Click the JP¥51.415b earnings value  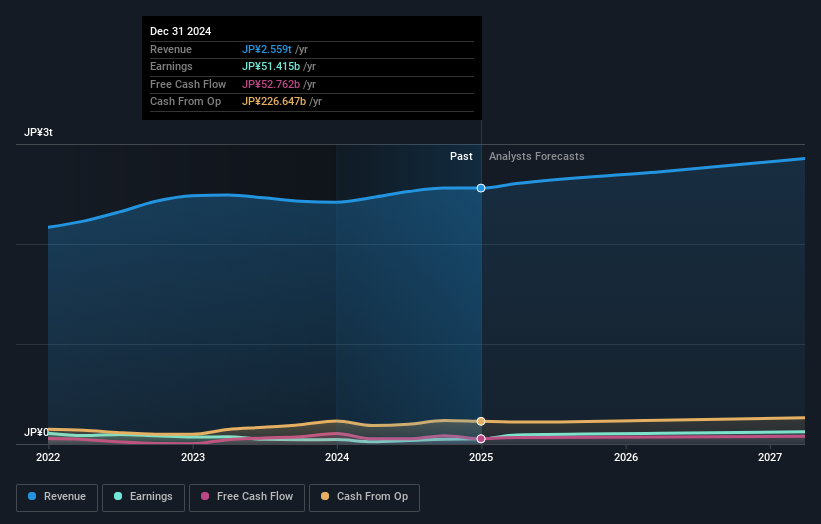(271, 66)
